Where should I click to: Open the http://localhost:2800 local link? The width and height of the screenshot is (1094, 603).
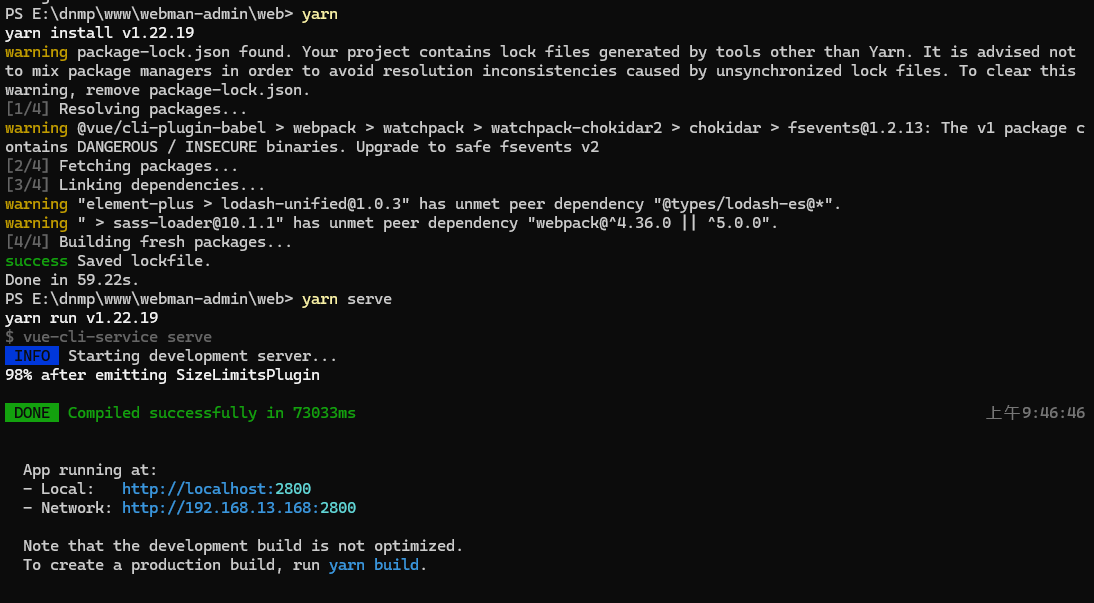tap(216, 489)
